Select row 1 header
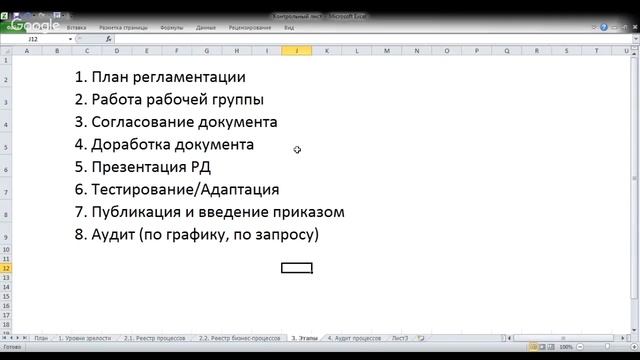 click(x=6, y=60)
